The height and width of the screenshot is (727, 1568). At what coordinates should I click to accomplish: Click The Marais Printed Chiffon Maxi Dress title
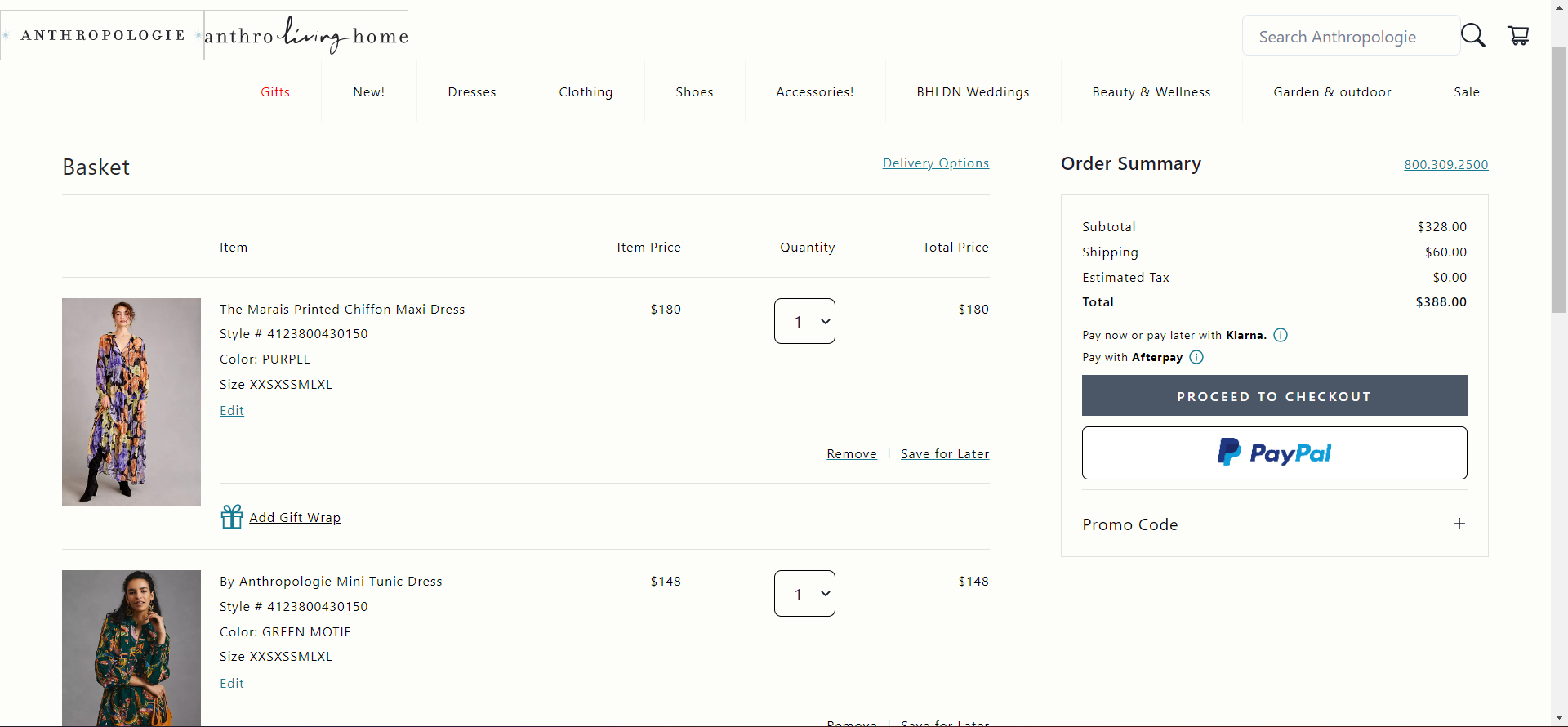[342, 310]
